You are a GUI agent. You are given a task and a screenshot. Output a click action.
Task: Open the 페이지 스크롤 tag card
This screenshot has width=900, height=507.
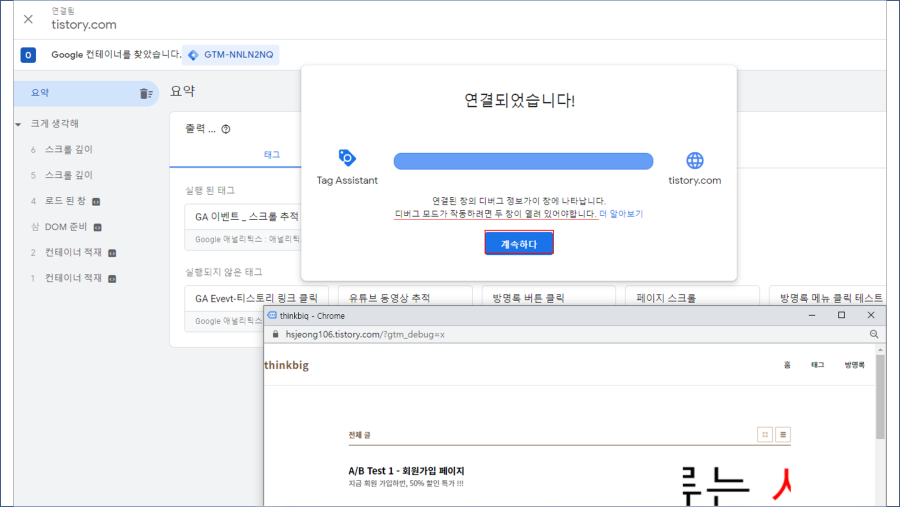click(x=692, y=295)
